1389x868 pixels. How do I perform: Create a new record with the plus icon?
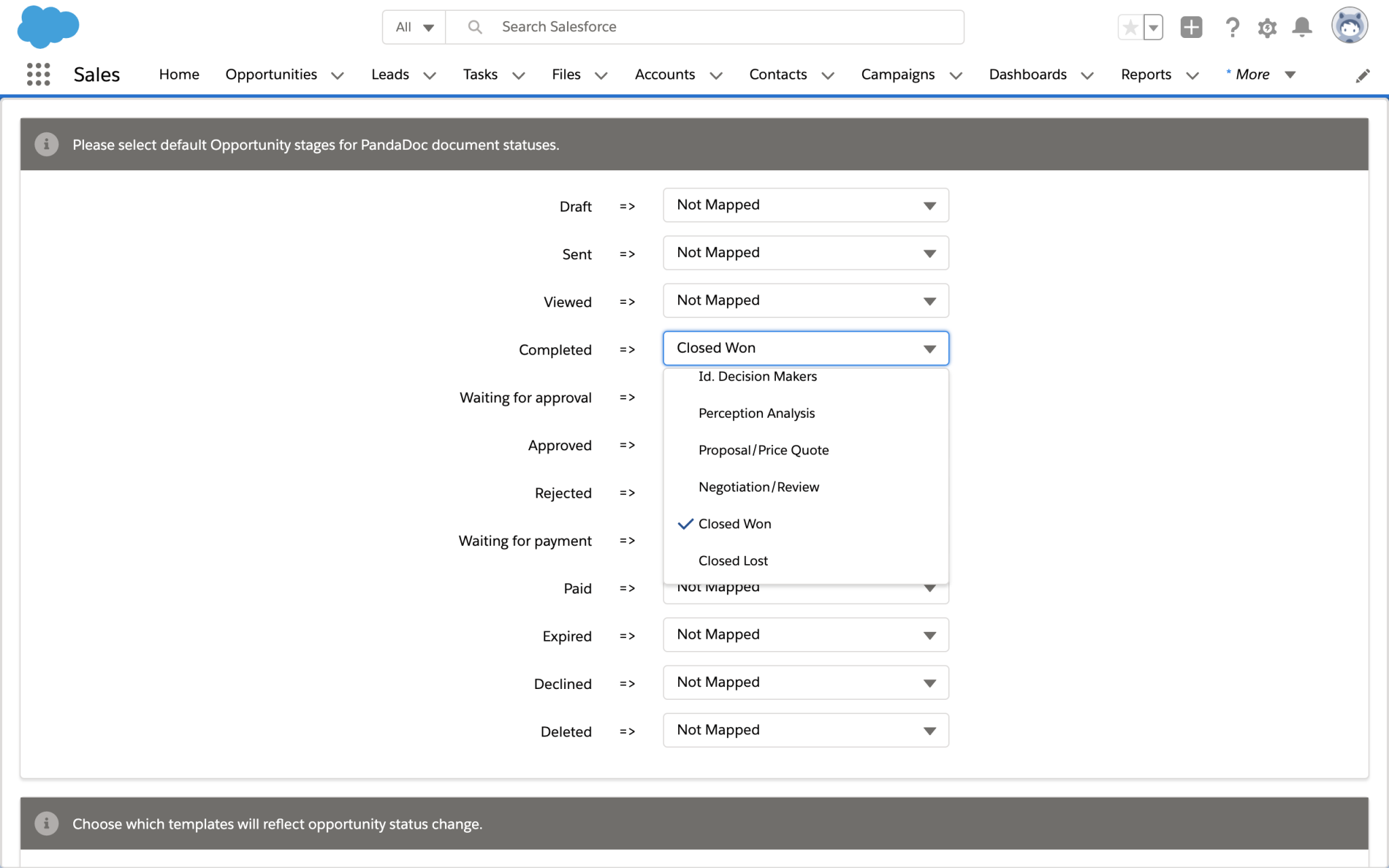[1190, 27]
